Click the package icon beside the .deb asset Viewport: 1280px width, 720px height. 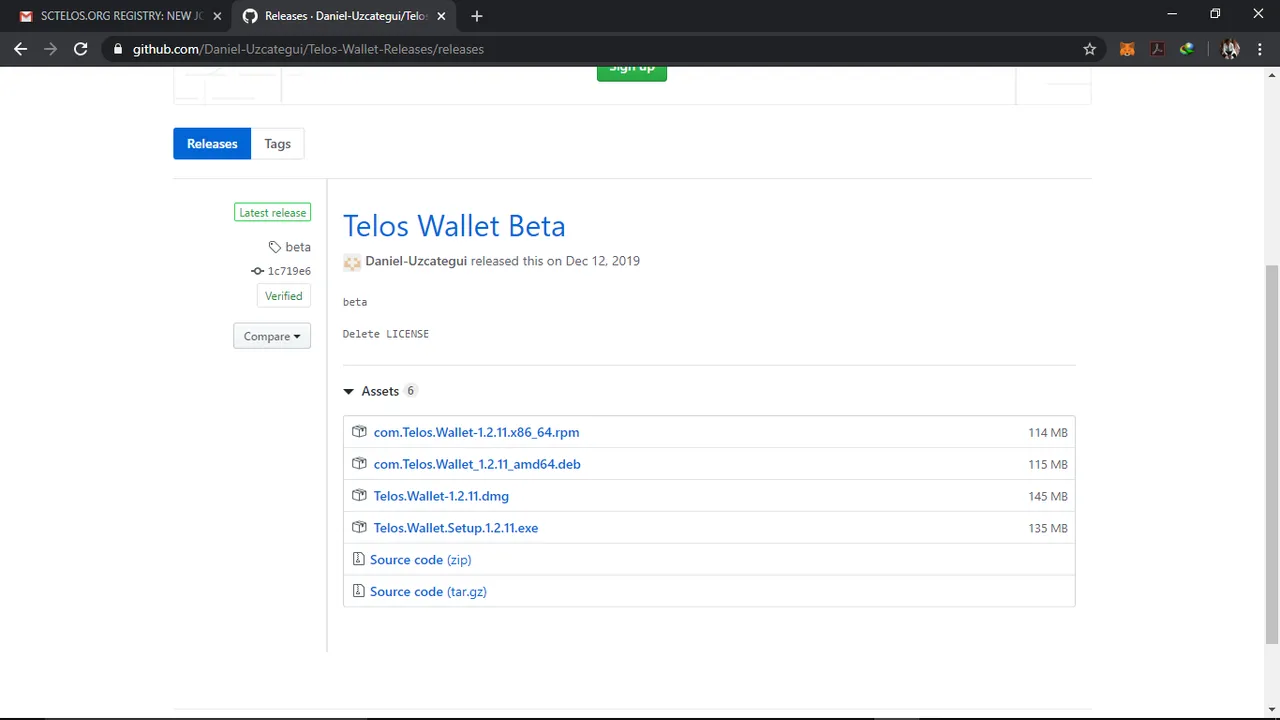(359, 464)
